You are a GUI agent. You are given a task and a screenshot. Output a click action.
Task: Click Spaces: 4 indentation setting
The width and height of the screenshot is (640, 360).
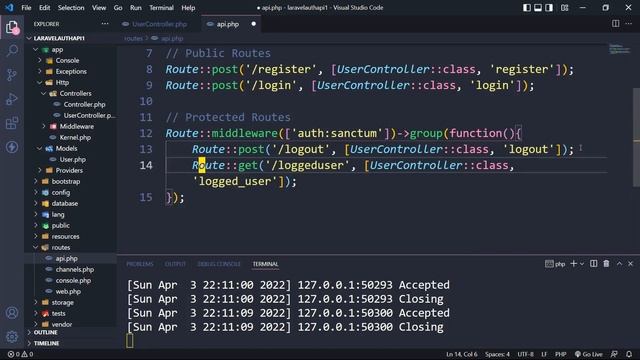pos(497,354)
